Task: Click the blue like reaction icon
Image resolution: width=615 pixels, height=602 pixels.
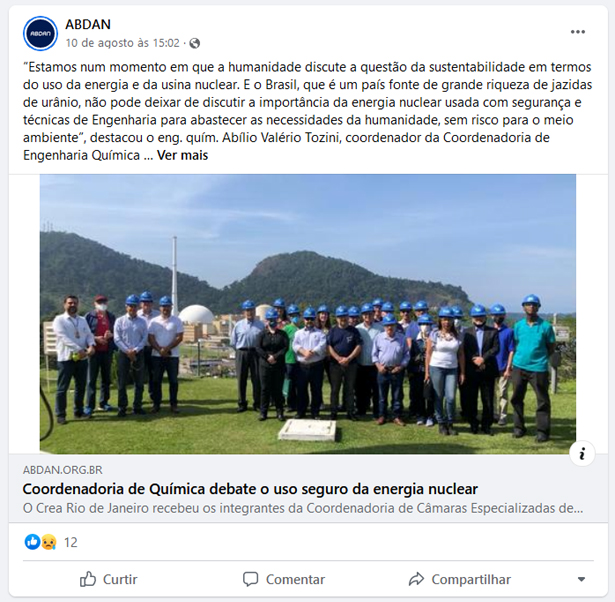Action: click(x=32, y=542)
